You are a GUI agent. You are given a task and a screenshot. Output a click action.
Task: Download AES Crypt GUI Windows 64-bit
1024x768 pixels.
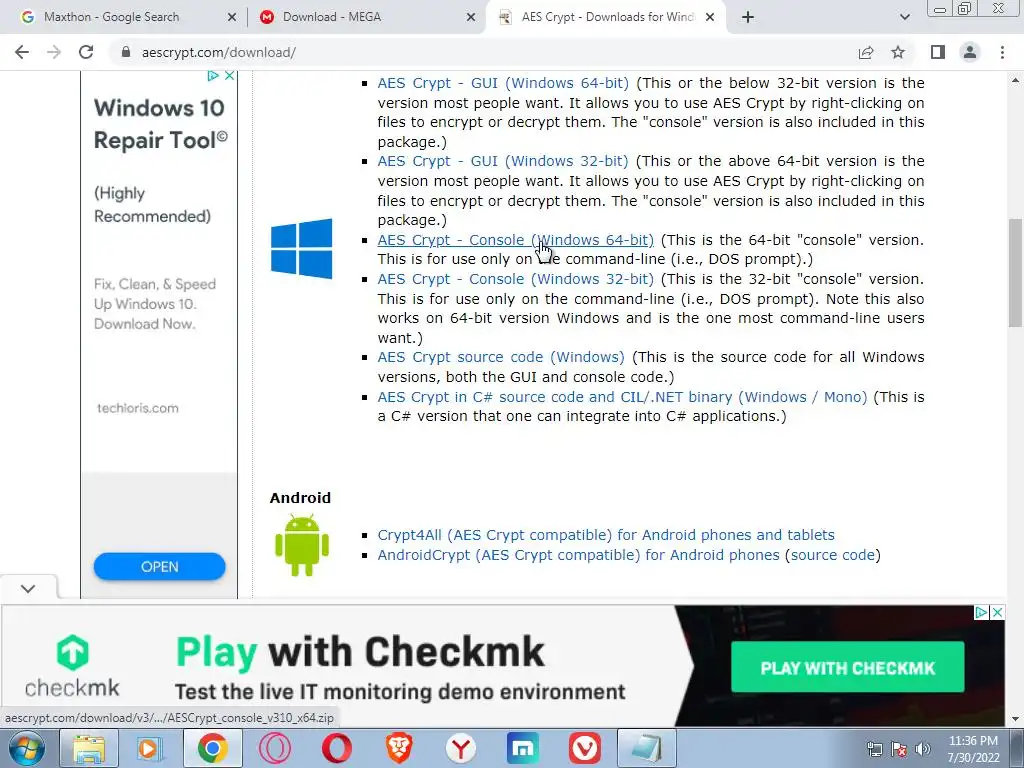click(x=503, y=83)
